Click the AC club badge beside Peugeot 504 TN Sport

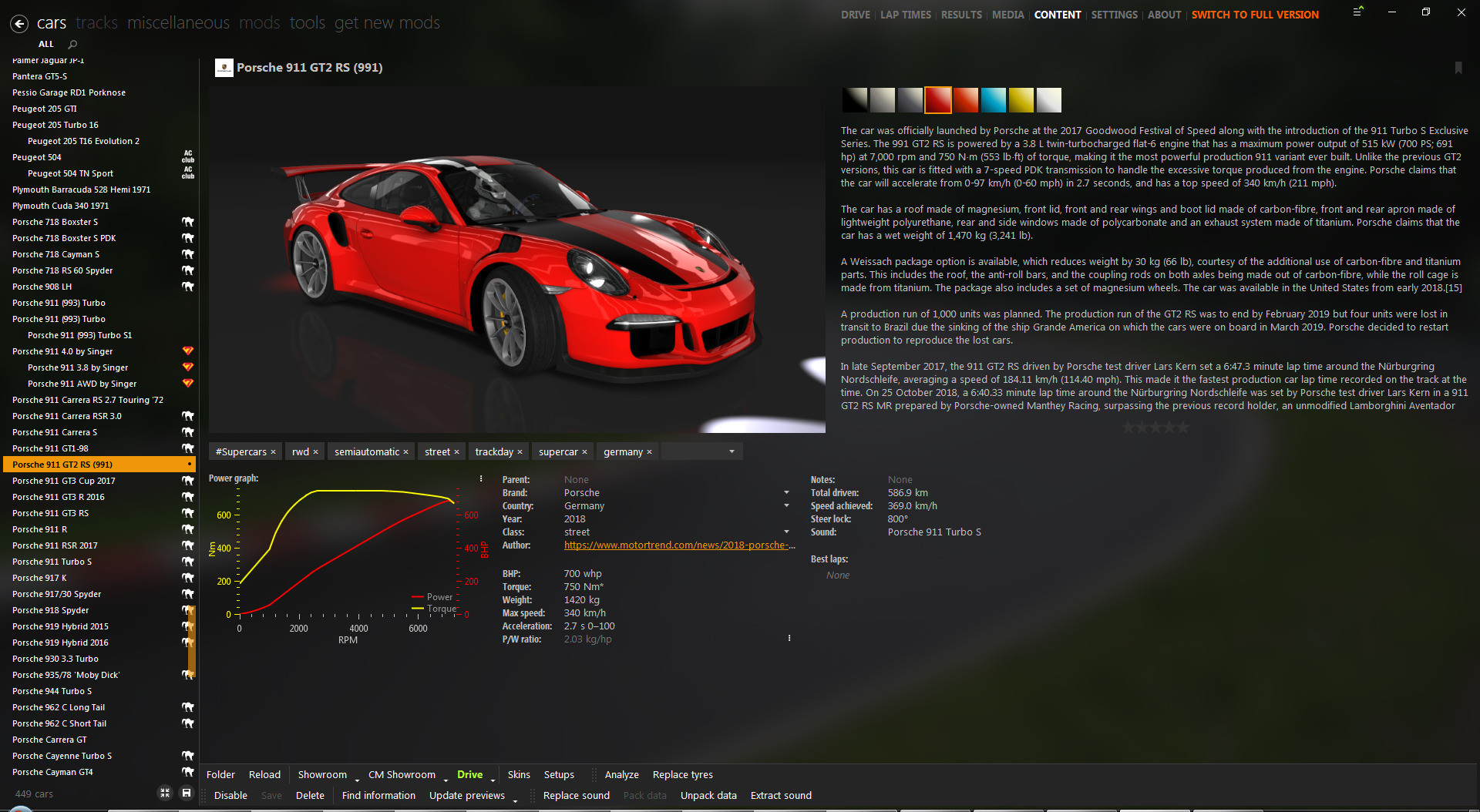click(187, 173)
